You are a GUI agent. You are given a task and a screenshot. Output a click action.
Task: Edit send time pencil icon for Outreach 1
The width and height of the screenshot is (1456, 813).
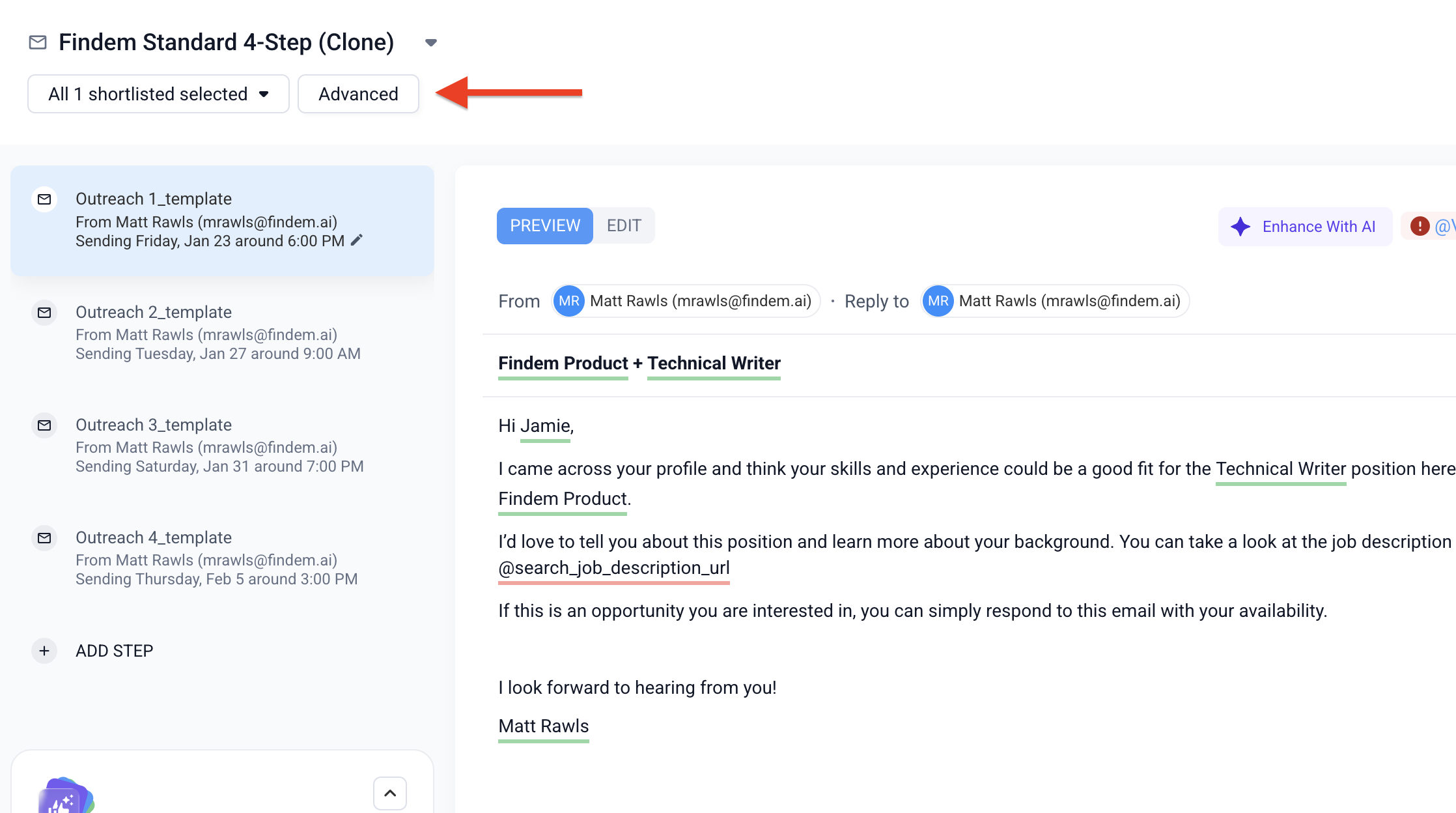point(356,240)
